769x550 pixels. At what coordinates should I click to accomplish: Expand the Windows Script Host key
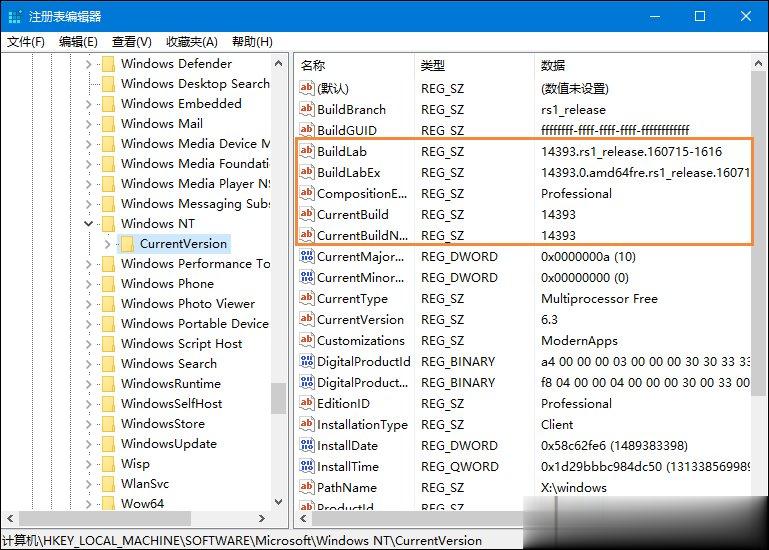pos(89,344)
